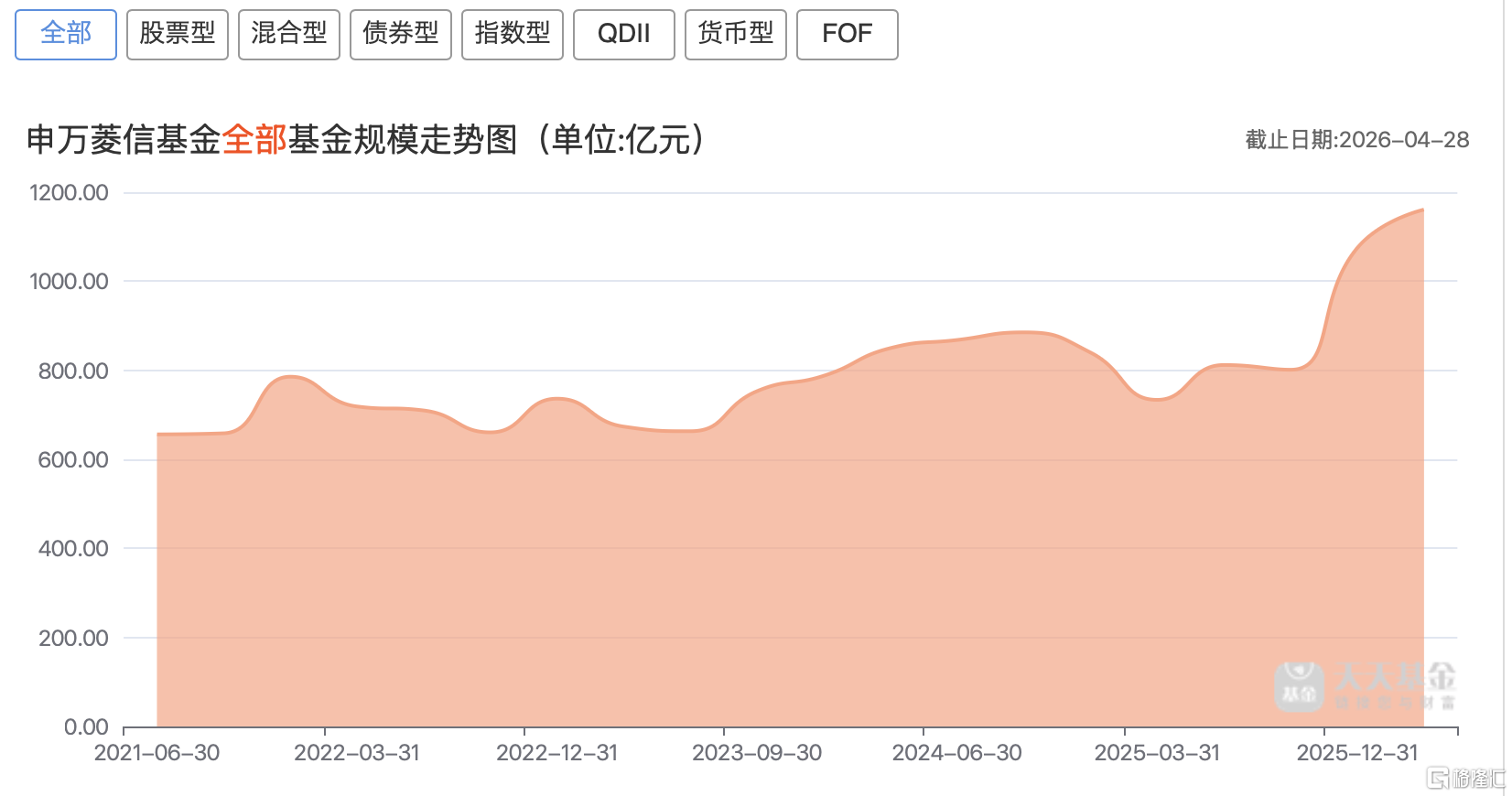Open the FOF tab
The width and height of the screenshot is (1512, 796).
[848, 35]
